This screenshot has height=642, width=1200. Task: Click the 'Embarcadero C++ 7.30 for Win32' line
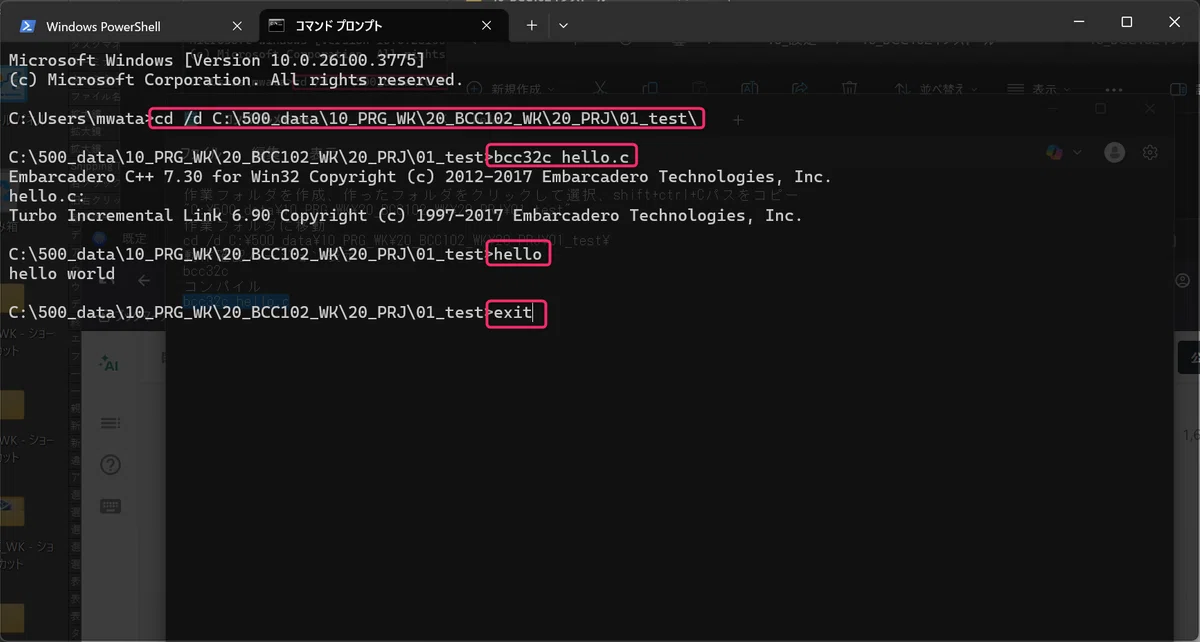tap(420, 177)
